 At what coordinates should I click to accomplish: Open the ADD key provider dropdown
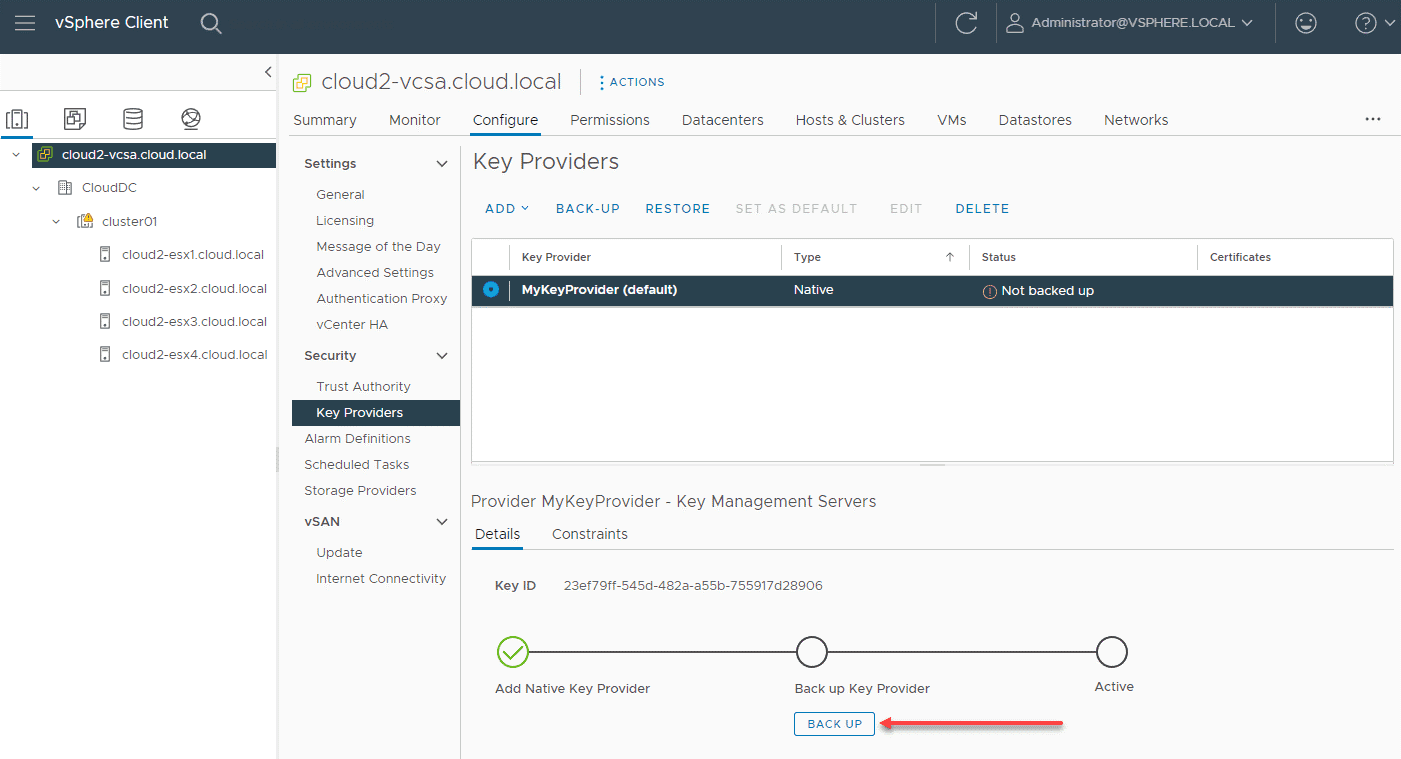click(x=506, y=209)
